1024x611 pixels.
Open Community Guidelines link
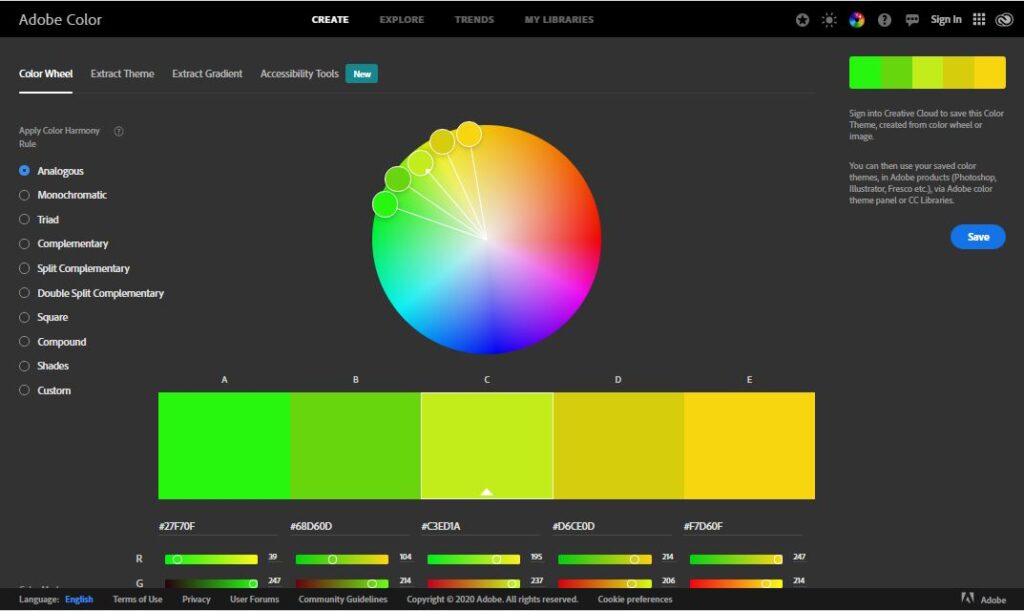pos(343,599)
